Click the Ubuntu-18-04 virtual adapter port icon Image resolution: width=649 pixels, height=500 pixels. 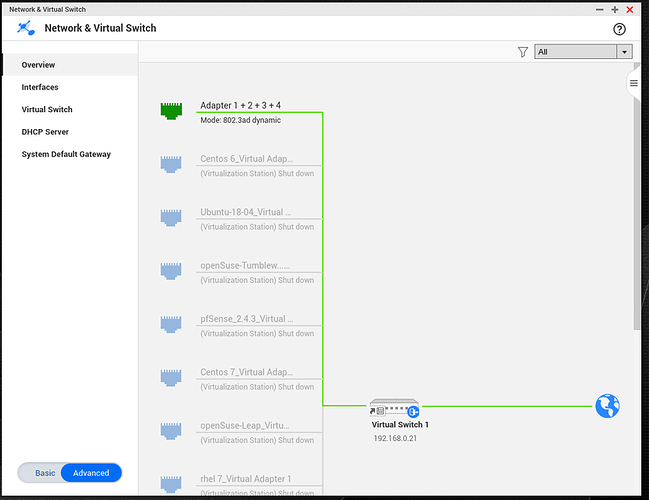(x=171, y=218)
